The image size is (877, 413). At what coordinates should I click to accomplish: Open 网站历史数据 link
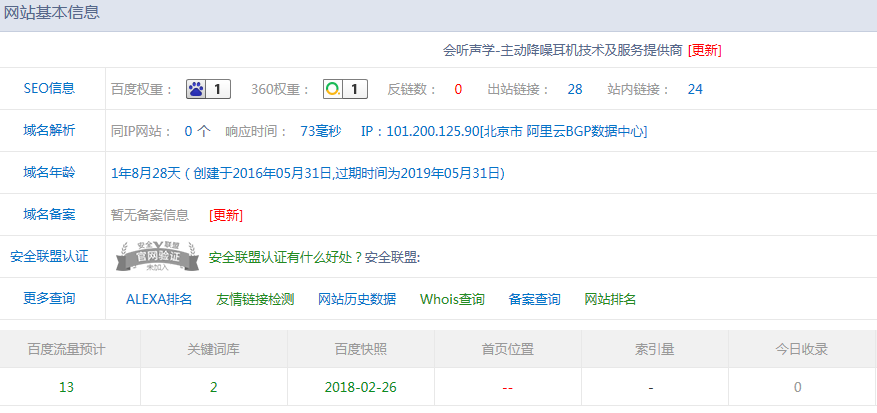tap(357, 299)
